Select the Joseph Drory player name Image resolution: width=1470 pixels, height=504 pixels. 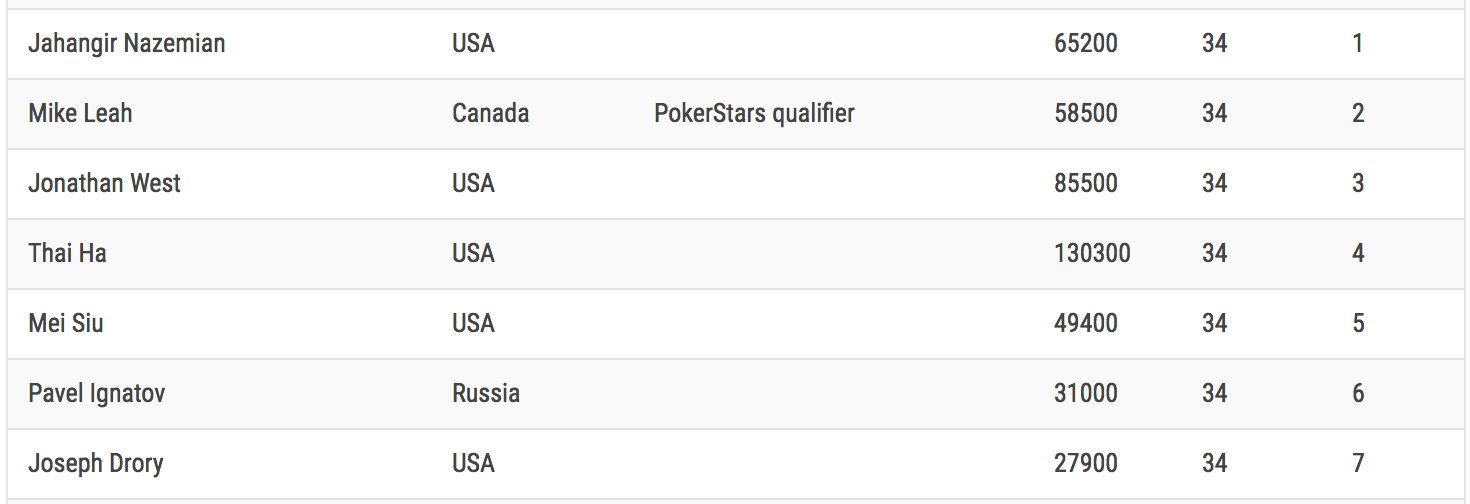pyautogui.click(x=96, y=463)
